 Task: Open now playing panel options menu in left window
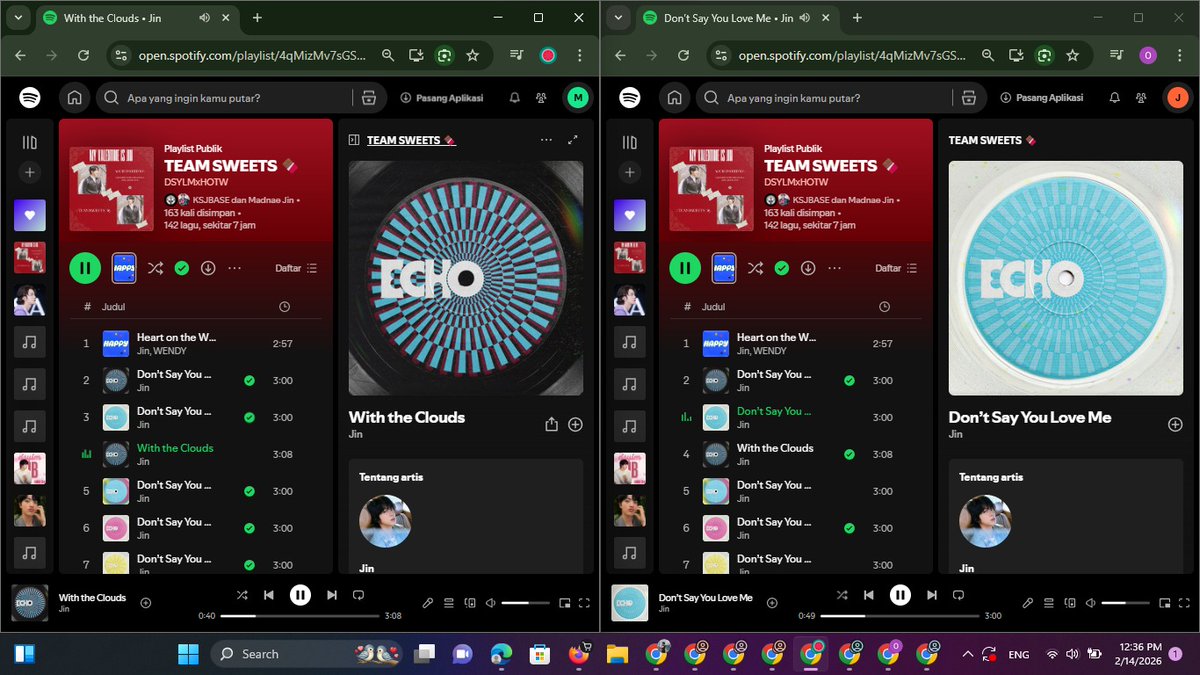(545, 141)
